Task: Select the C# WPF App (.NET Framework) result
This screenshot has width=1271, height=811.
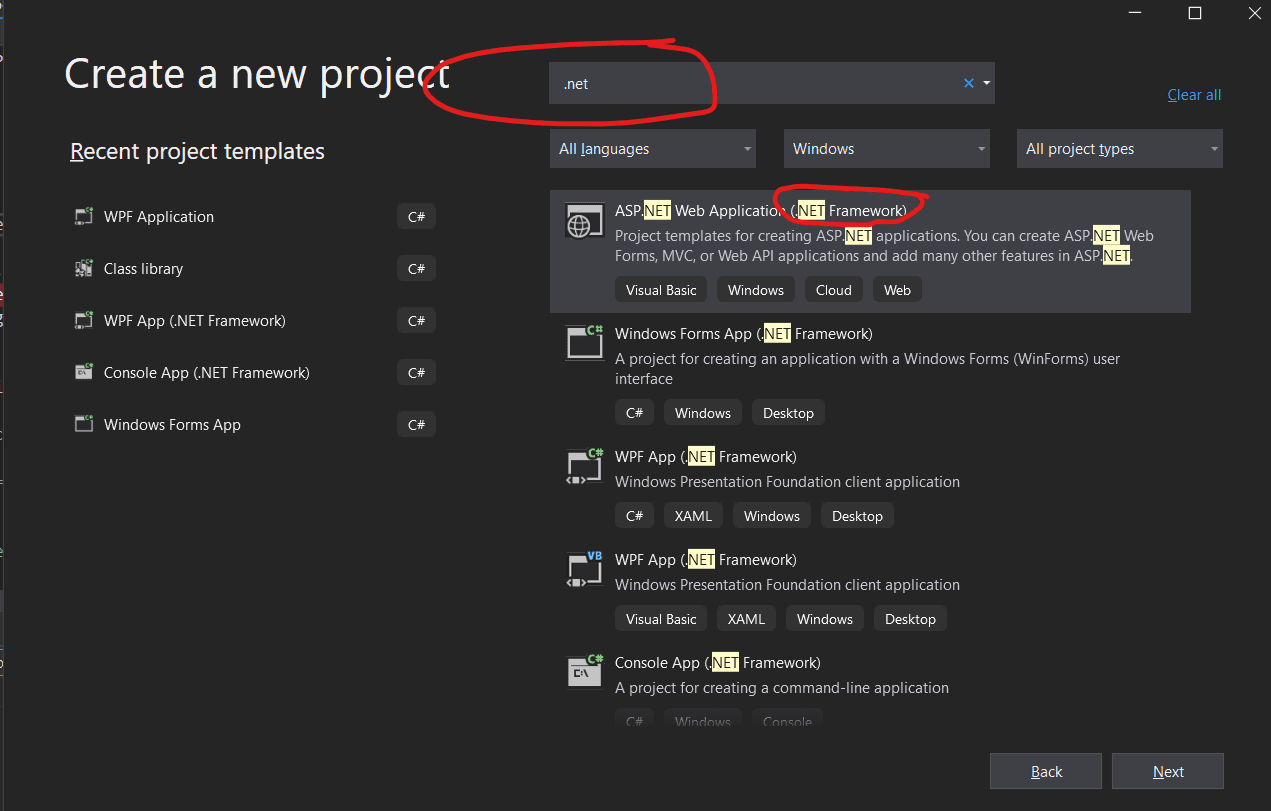Action: (870, 488)
